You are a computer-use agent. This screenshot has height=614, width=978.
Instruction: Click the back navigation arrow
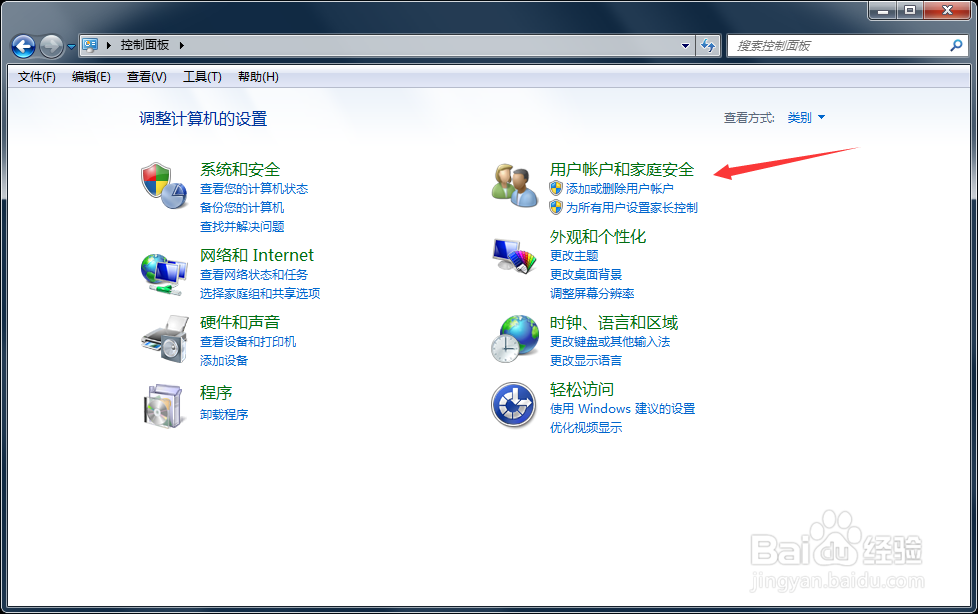pyautogui.click(x=22, y=45)
